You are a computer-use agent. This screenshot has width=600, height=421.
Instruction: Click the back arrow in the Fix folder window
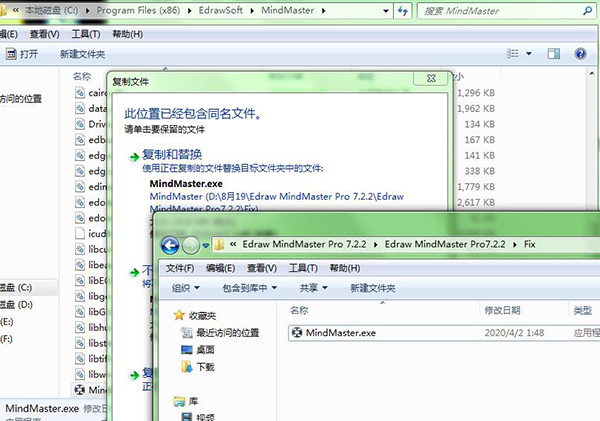[x=170, y=245]
